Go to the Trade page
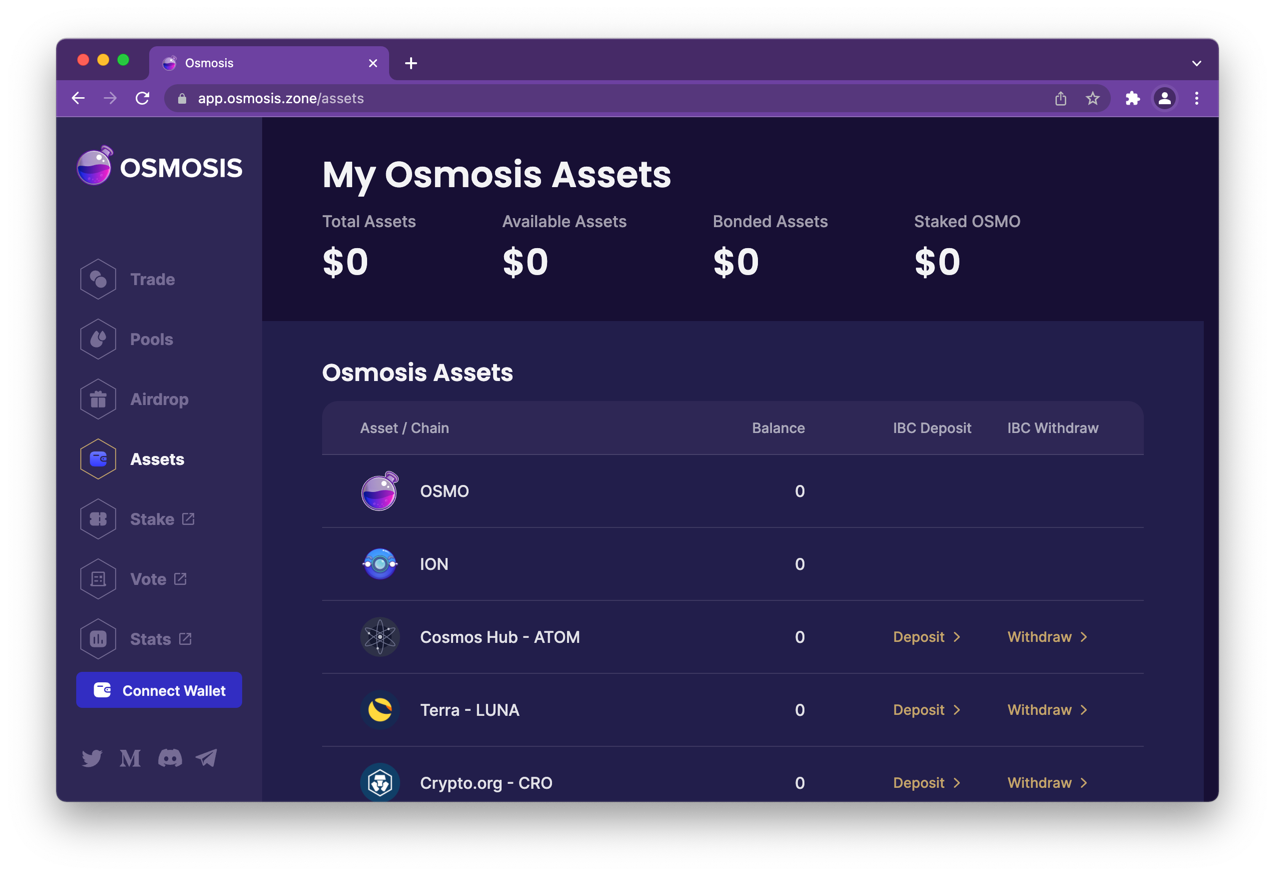The height and width of the screenshot is (876, 1275). pos(151,279)
